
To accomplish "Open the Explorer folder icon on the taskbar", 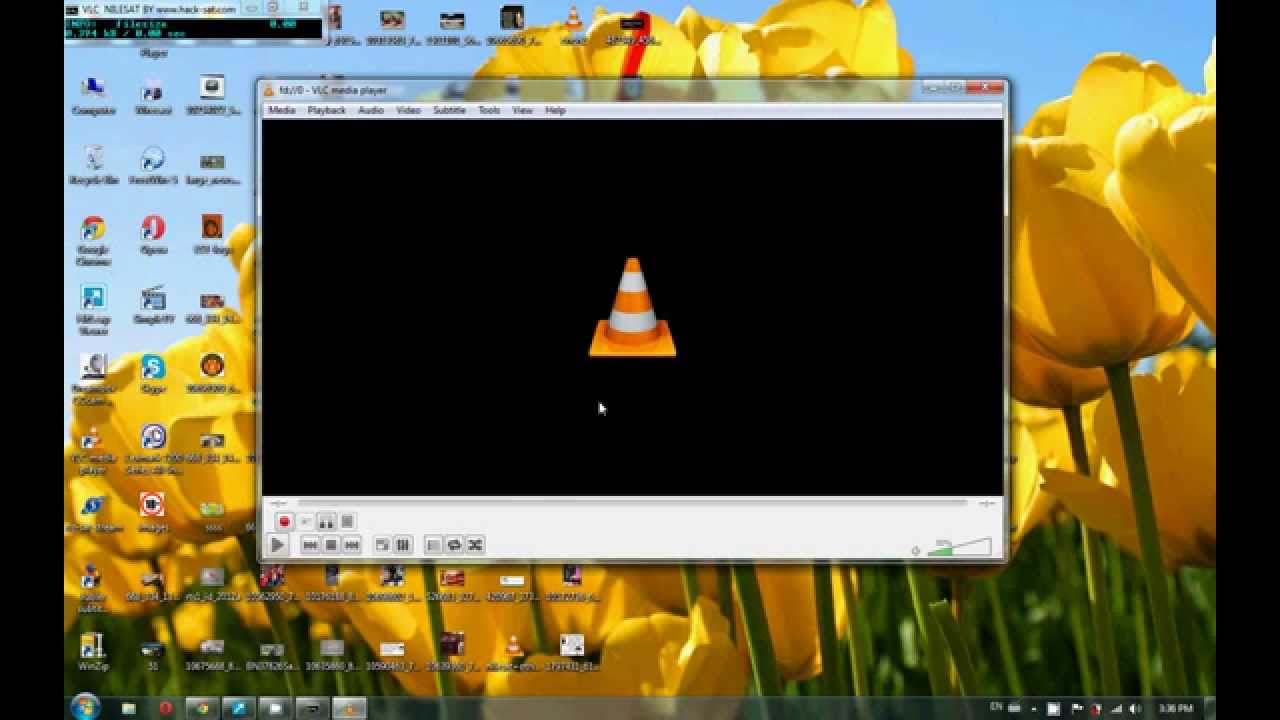I will click(129, 708).
